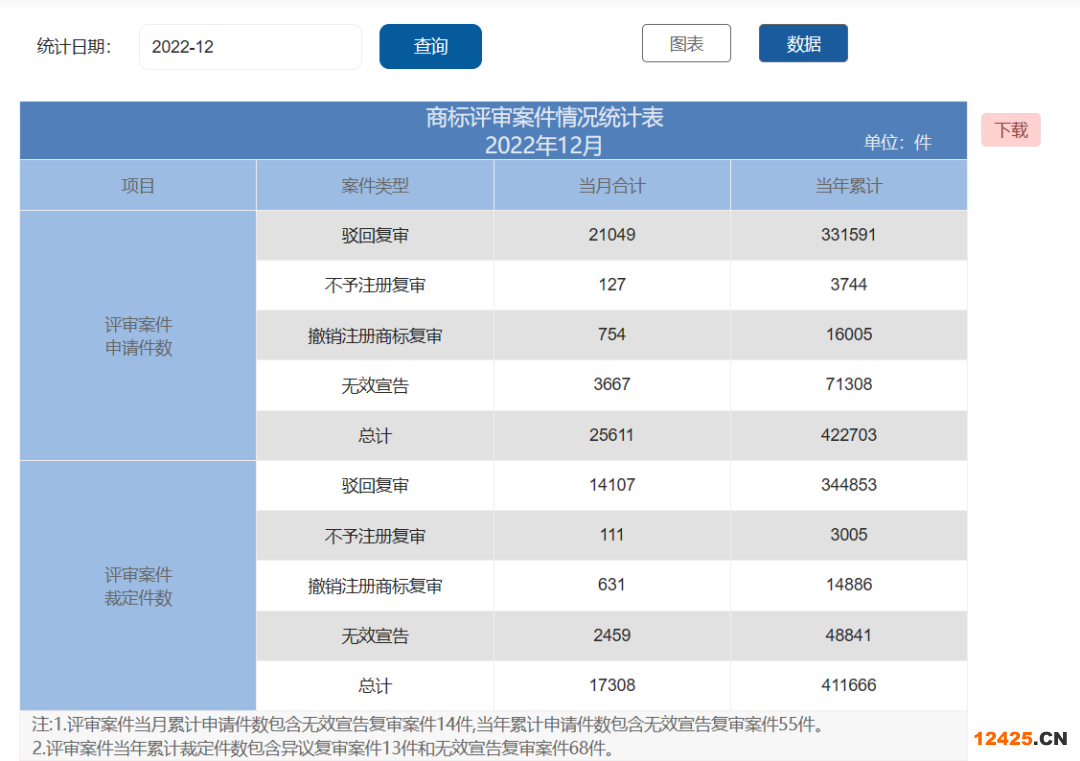The height and width of the screenshot is (761, 1080).
Task: Click monthly value 14107 cell
Action: (612, 485)
